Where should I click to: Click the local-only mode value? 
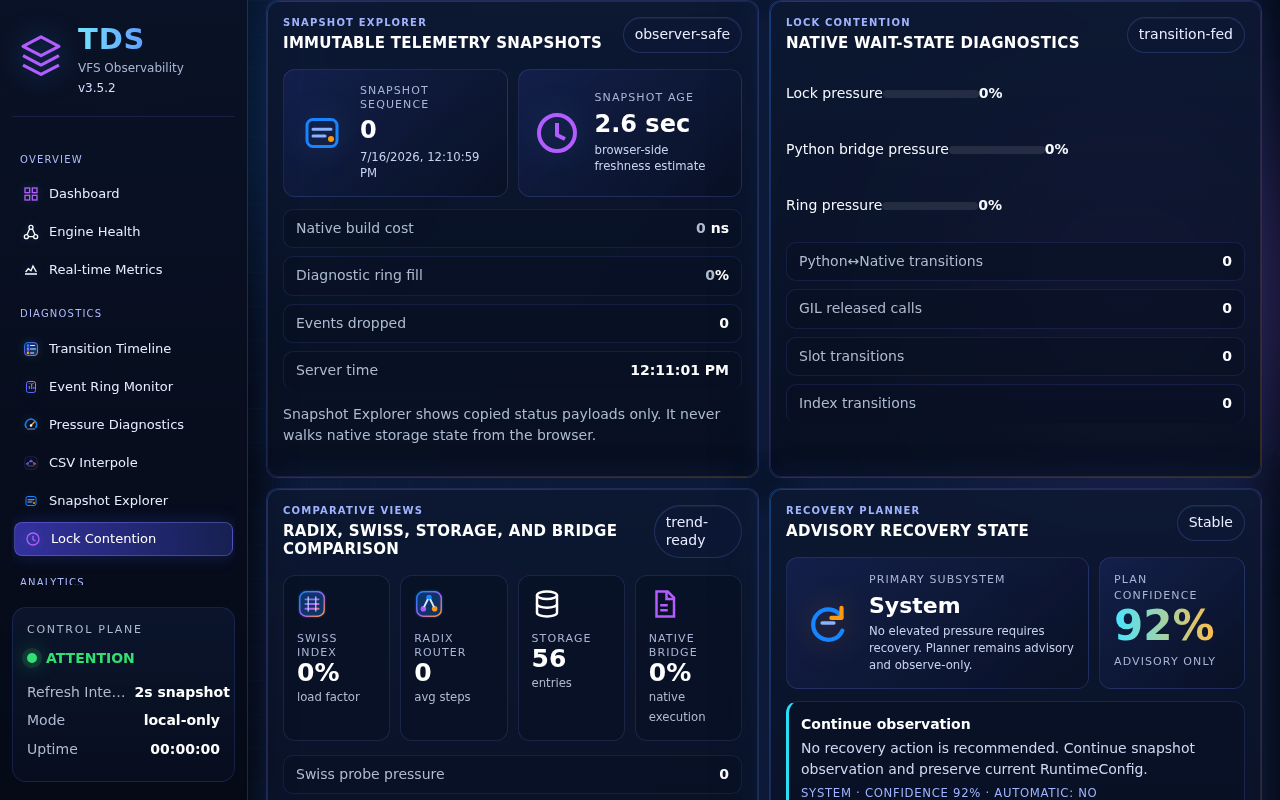(182, 720)
